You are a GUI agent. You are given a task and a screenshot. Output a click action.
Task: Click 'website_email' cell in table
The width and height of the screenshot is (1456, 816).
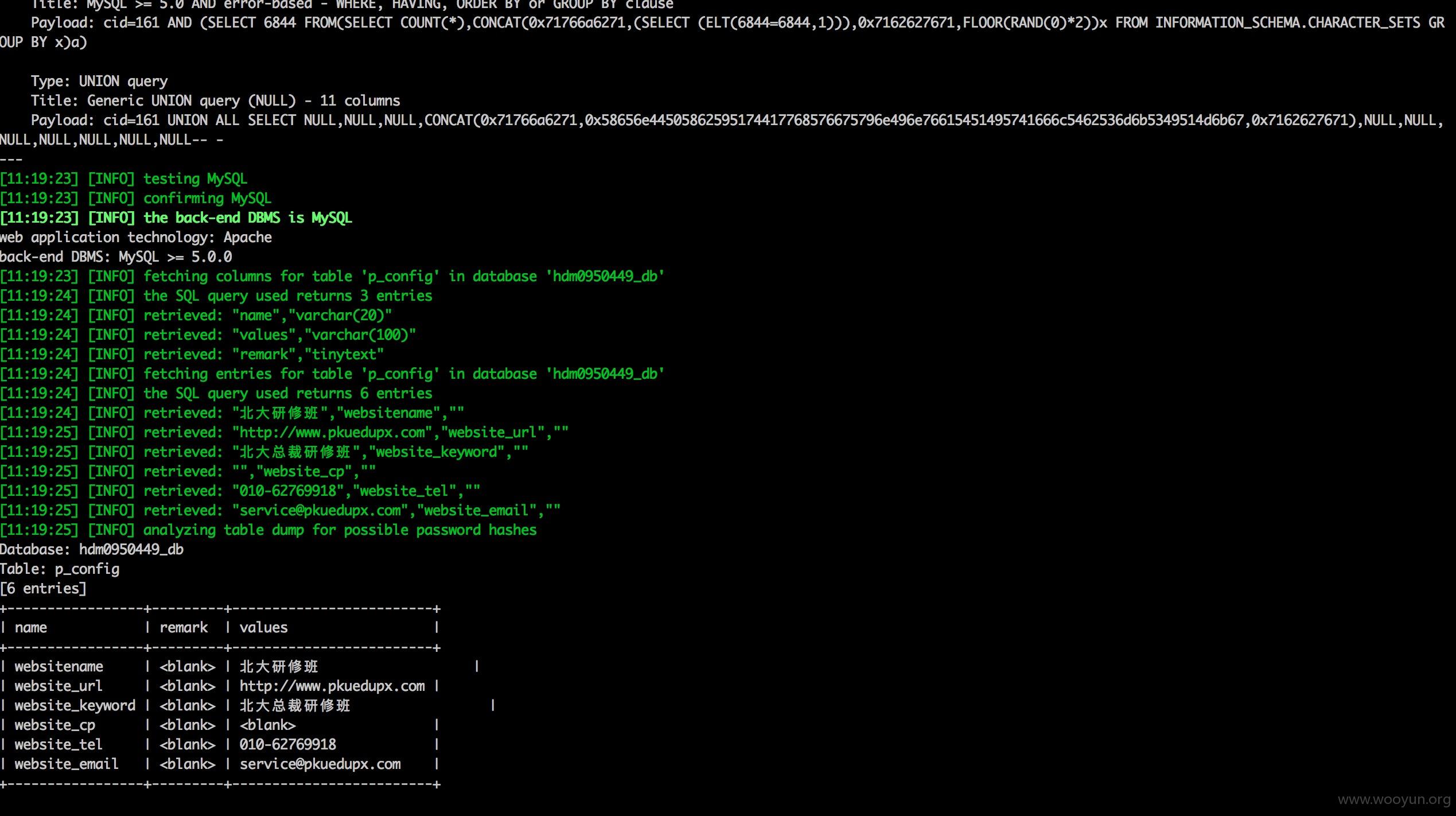[x=67, y=764]
